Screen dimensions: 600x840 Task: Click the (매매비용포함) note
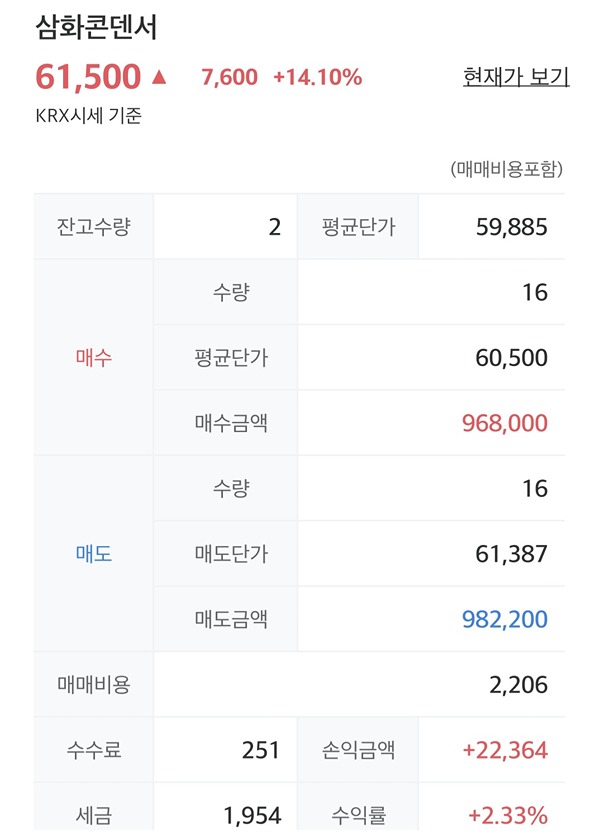point(506,169)
